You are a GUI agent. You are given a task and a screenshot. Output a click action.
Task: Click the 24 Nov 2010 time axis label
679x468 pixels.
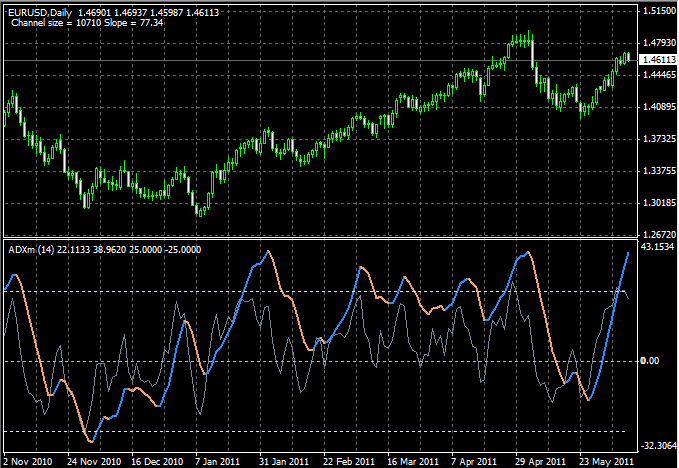[x=94, y=462]
